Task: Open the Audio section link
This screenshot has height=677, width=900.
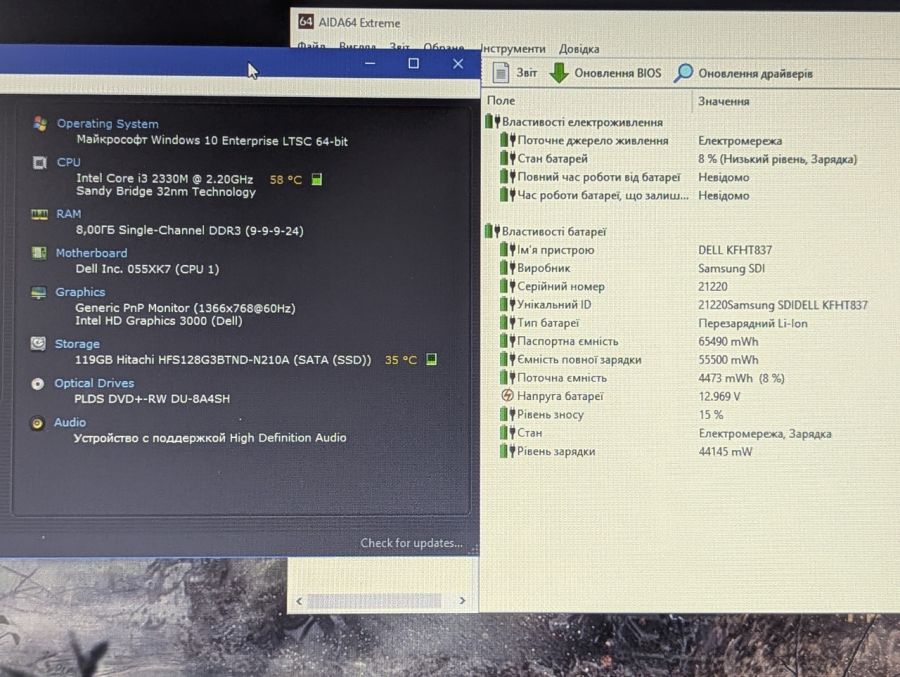Action: click(69, 422)
